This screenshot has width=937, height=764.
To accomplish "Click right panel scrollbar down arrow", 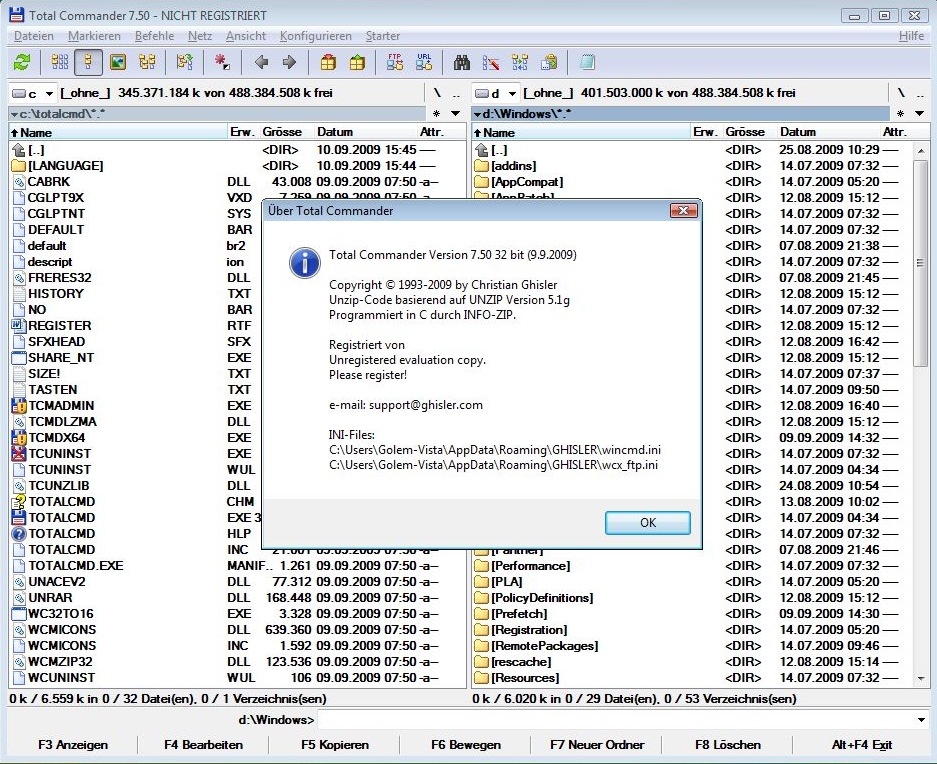I will pos(920,679).
